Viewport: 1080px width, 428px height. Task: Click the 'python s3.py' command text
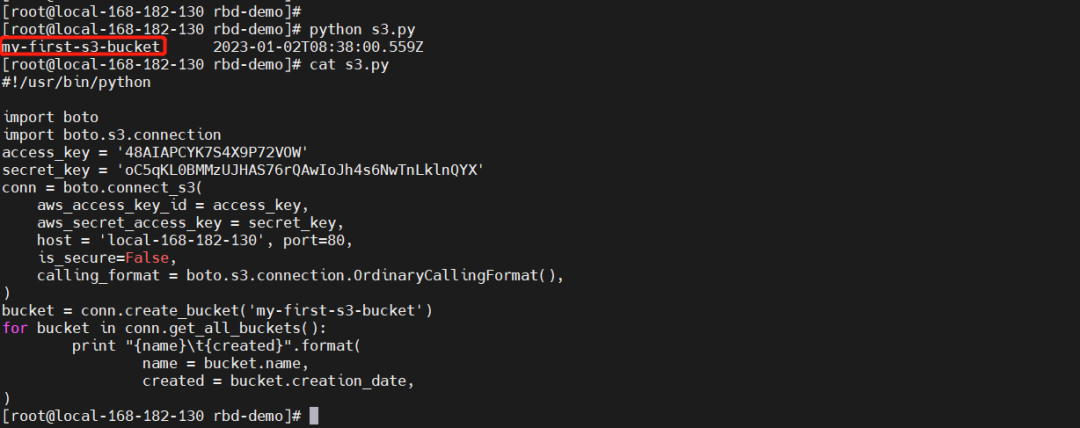(x=356, y=30)
